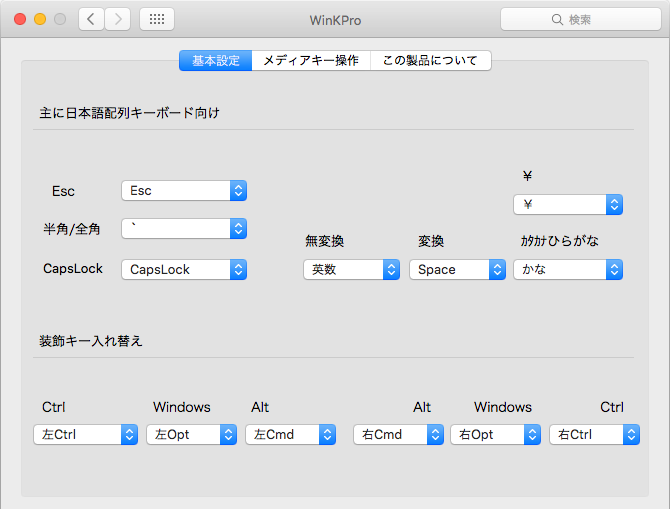Open the 無変換 dropdown showing 英数

pyautogui.click(x=352, y=270)
